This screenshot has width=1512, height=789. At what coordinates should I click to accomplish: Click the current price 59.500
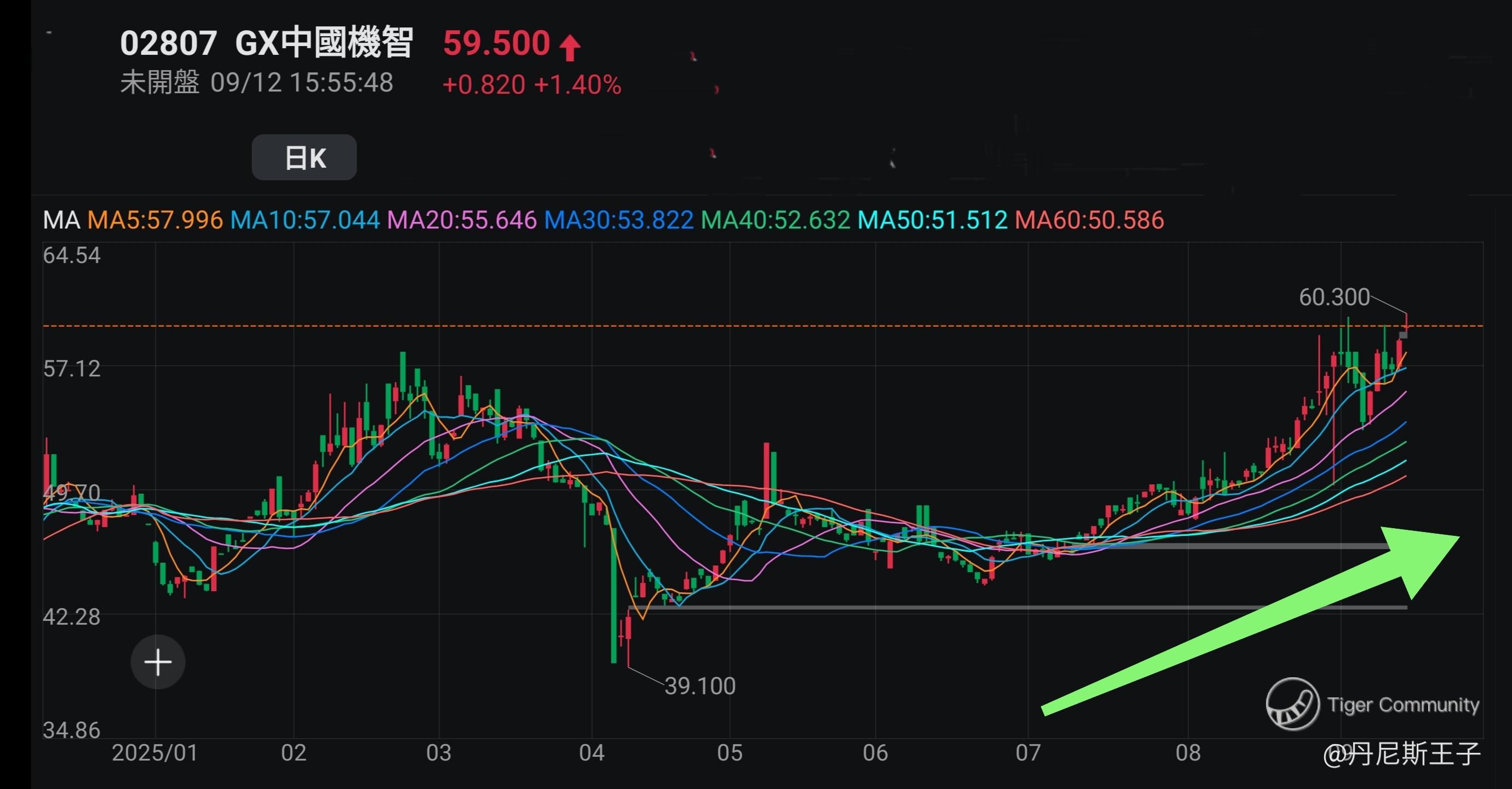(x=496, y=43)
